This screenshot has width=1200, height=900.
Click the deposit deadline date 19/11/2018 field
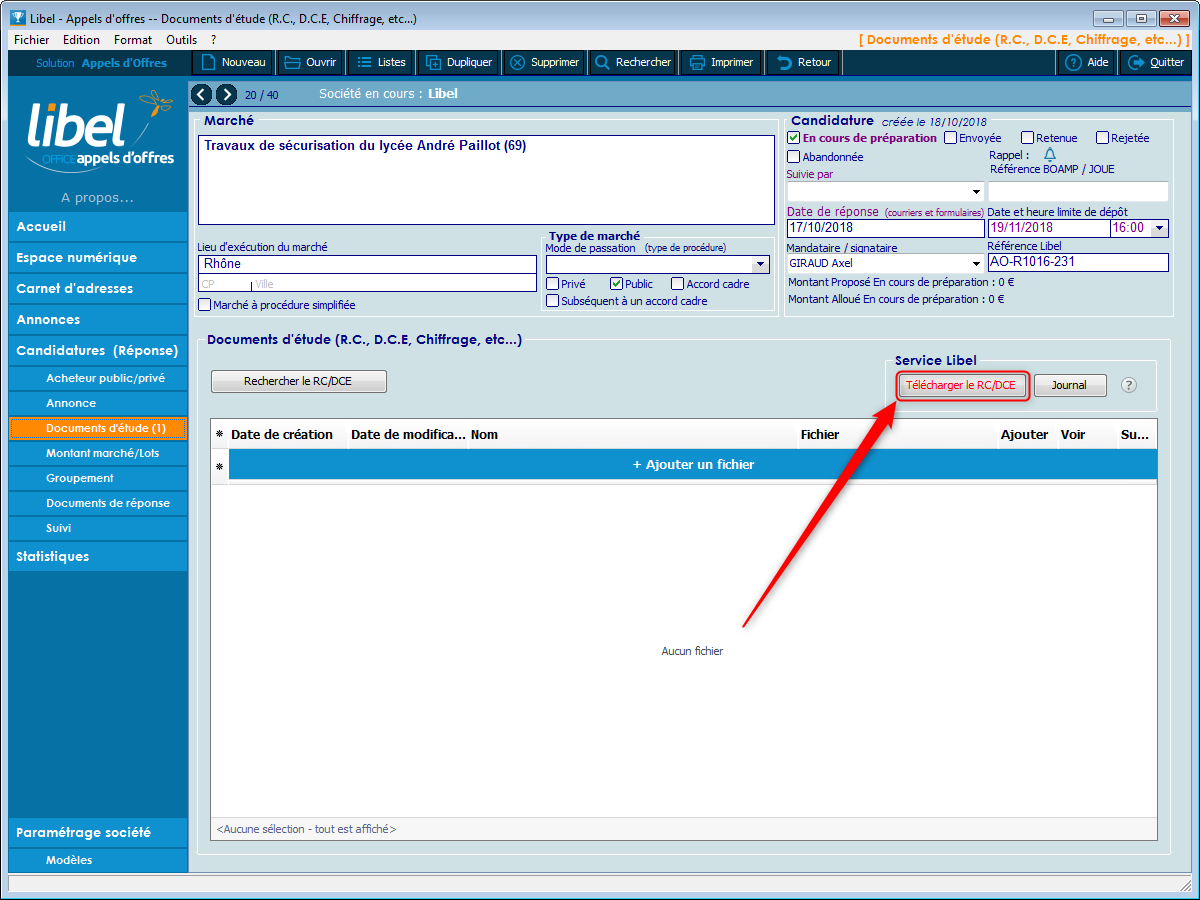click(x=1049, y=228)
